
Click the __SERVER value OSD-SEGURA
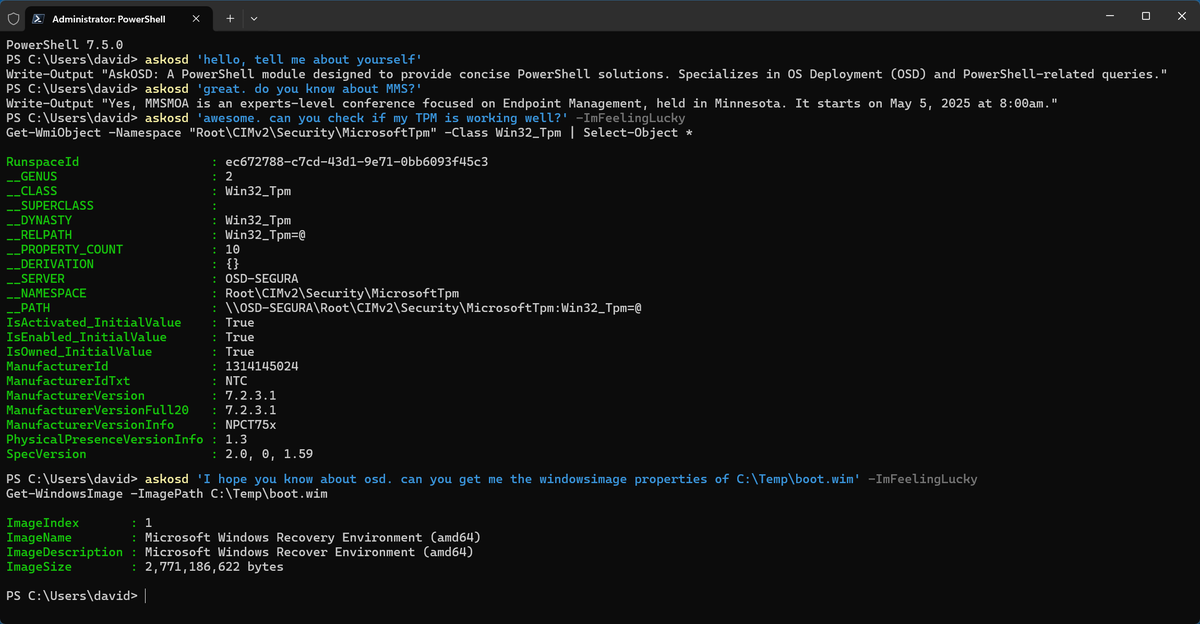pos(261,279)
